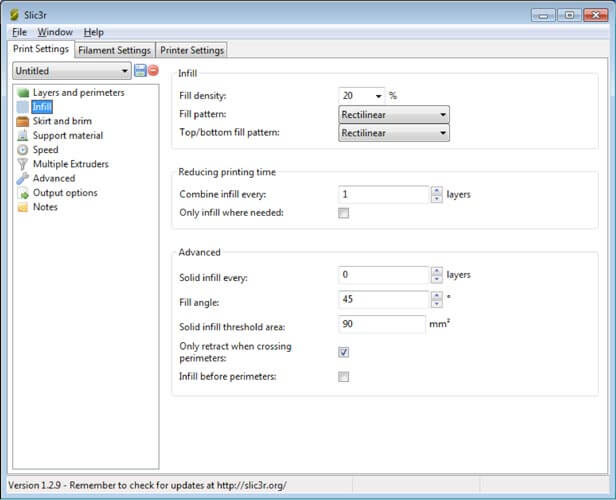This screenshot has width=616, height=500.
Task: Open the File menu
Action: [20, 32]
